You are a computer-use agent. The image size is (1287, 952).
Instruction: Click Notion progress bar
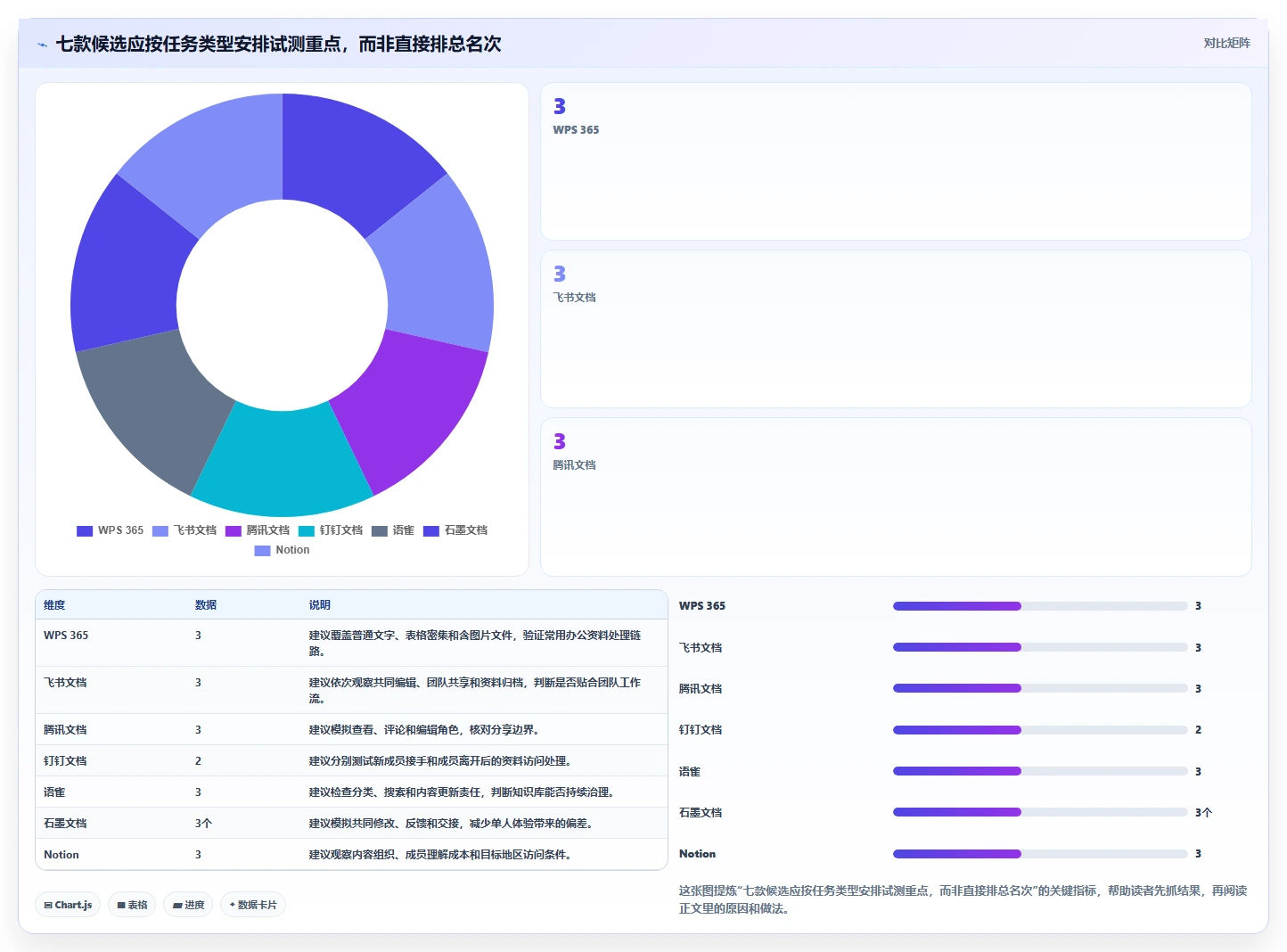coord(1040,854)
